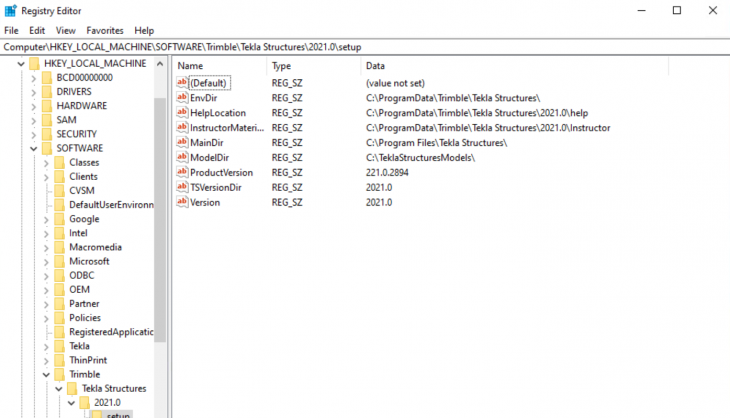
Task: Expand the BCD00000000 key
Action: (34, 78)
